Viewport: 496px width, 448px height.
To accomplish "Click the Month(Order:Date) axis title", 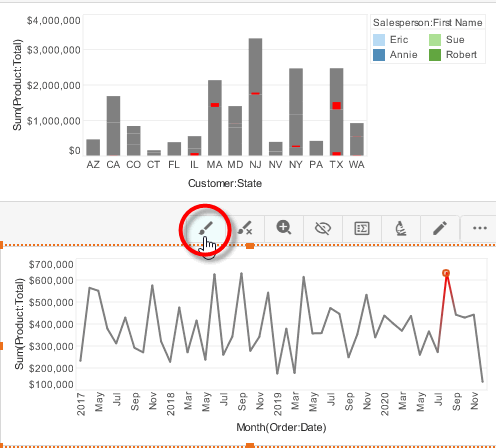I will click(x=281, y=427).
